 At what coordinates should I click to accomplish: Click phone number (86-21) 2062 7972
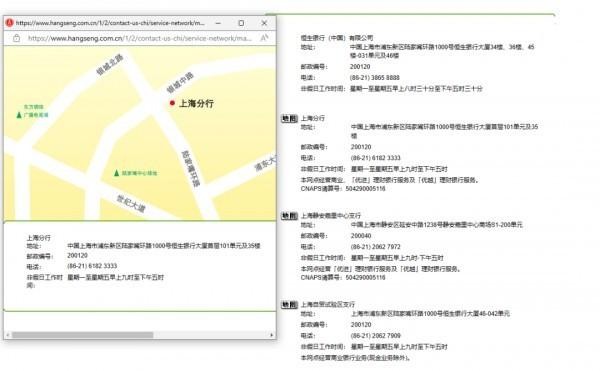375,247
